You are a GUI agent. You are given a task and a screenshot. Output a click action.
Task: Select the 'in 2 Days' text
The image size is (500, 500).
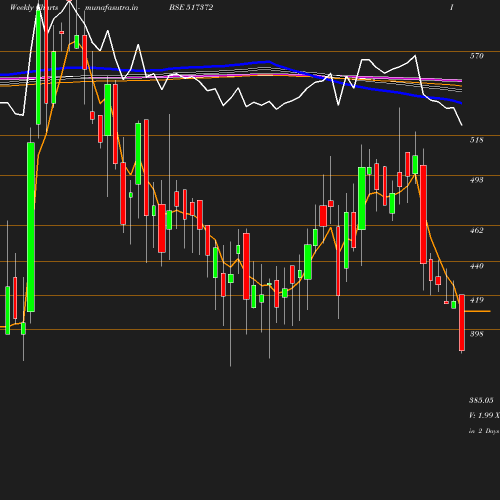click(x=484, y=431)
